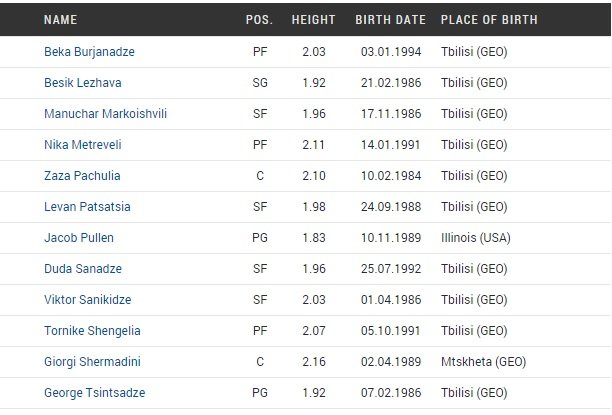Viewport: 612px width, 415px height.
Task: Select the George Tsintsadze link
Action: click(x=93, y=393)
